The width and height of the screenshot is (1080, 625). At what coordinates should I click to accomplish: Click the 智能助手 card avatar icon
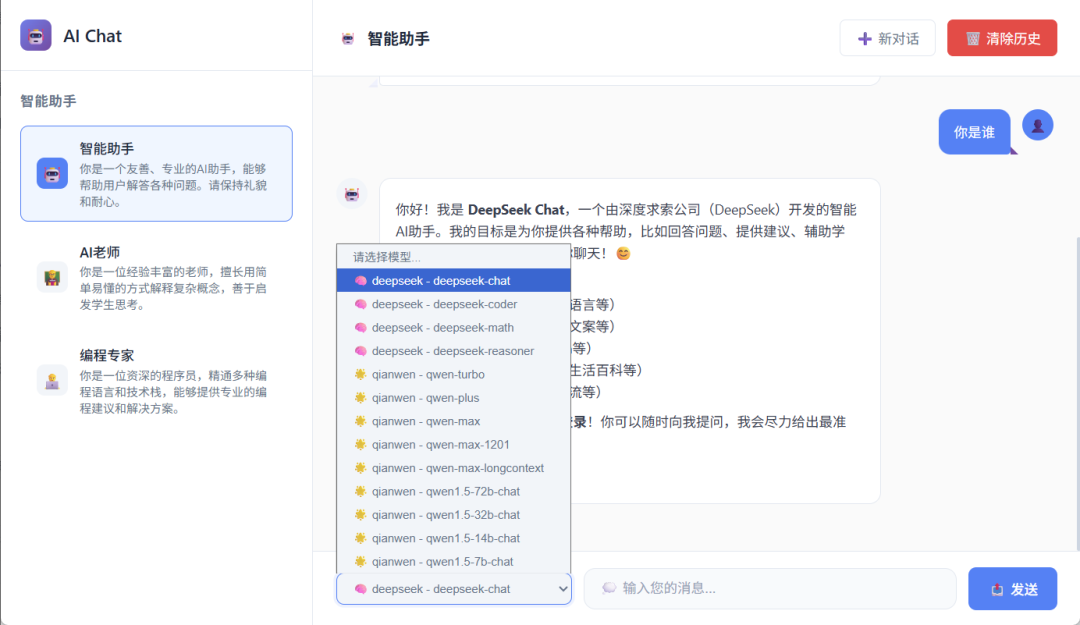point(52,173)
